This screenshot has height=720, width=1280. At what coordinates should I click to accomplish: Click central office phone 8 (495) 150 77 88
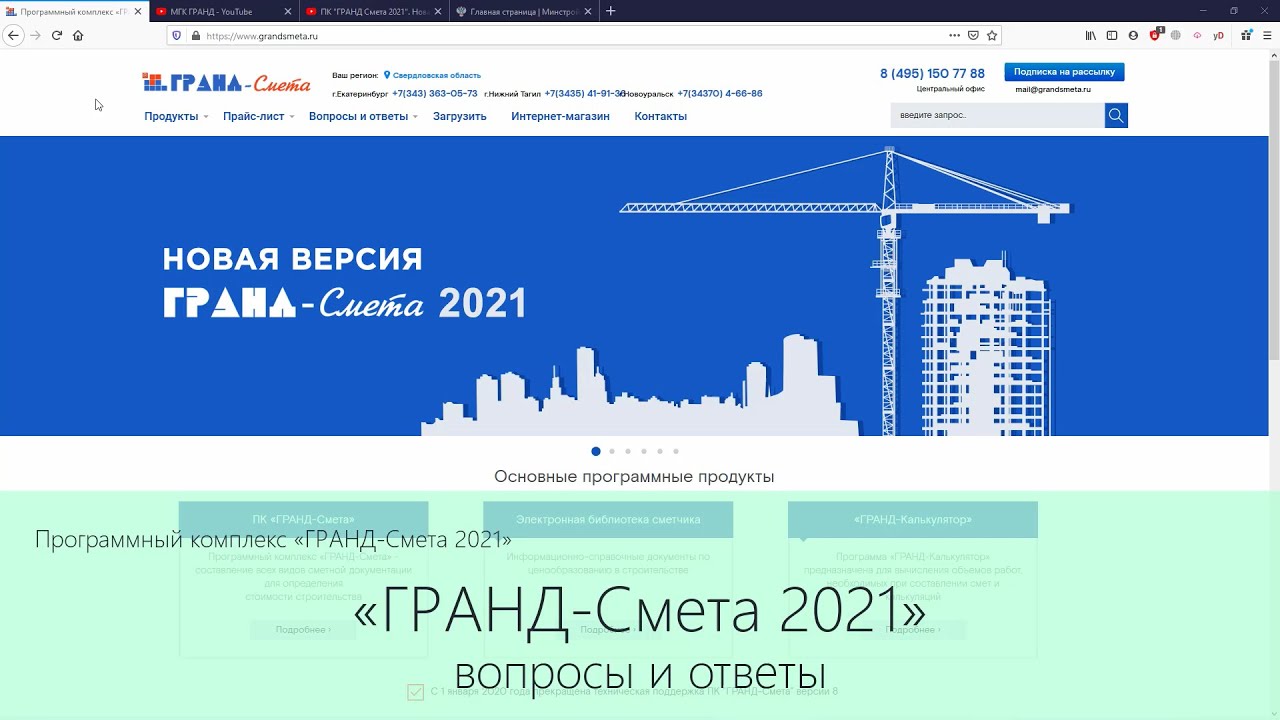pos(932,74)
